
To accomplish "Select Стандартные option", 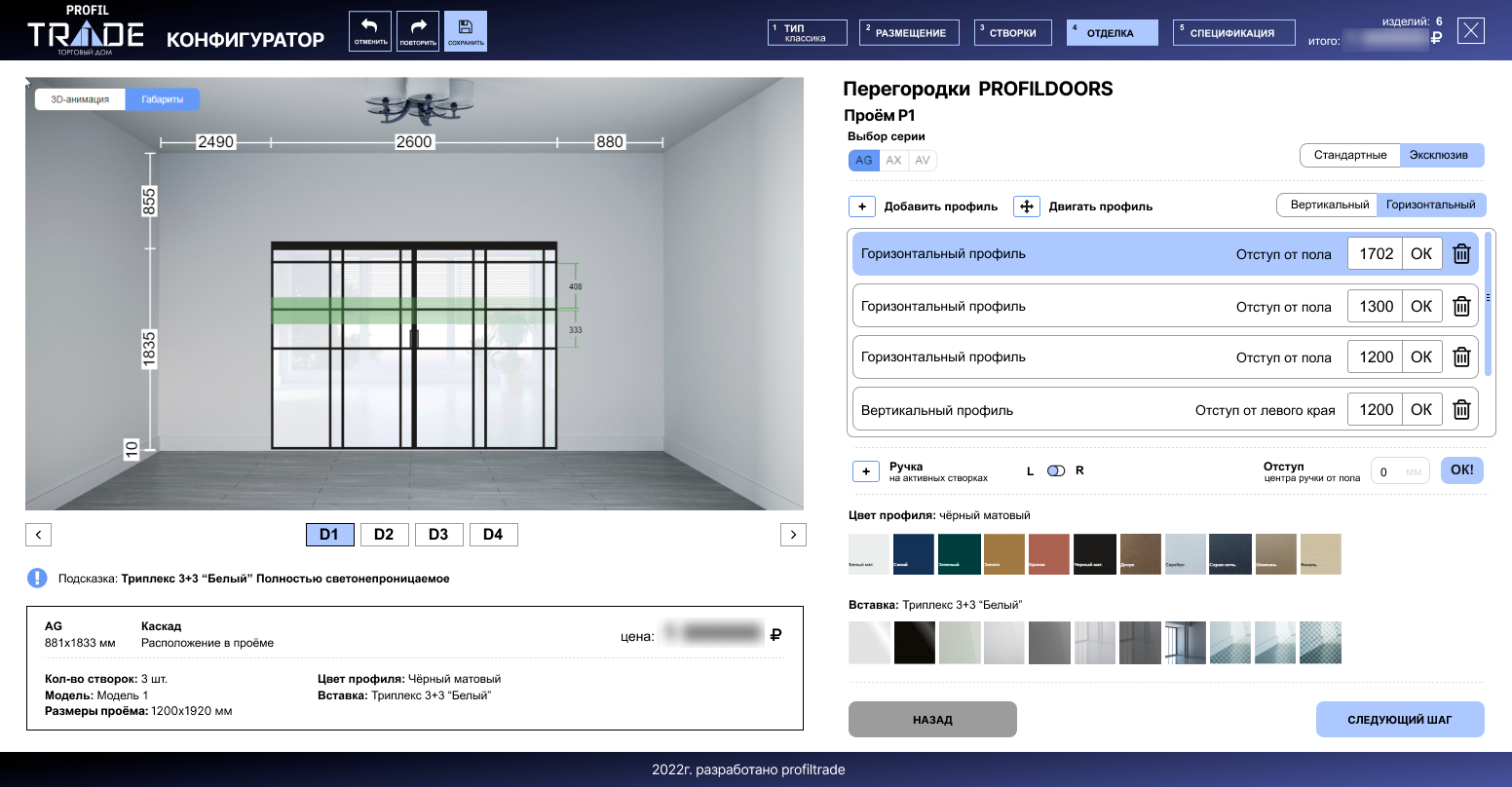I will (x=1350, y=155).
